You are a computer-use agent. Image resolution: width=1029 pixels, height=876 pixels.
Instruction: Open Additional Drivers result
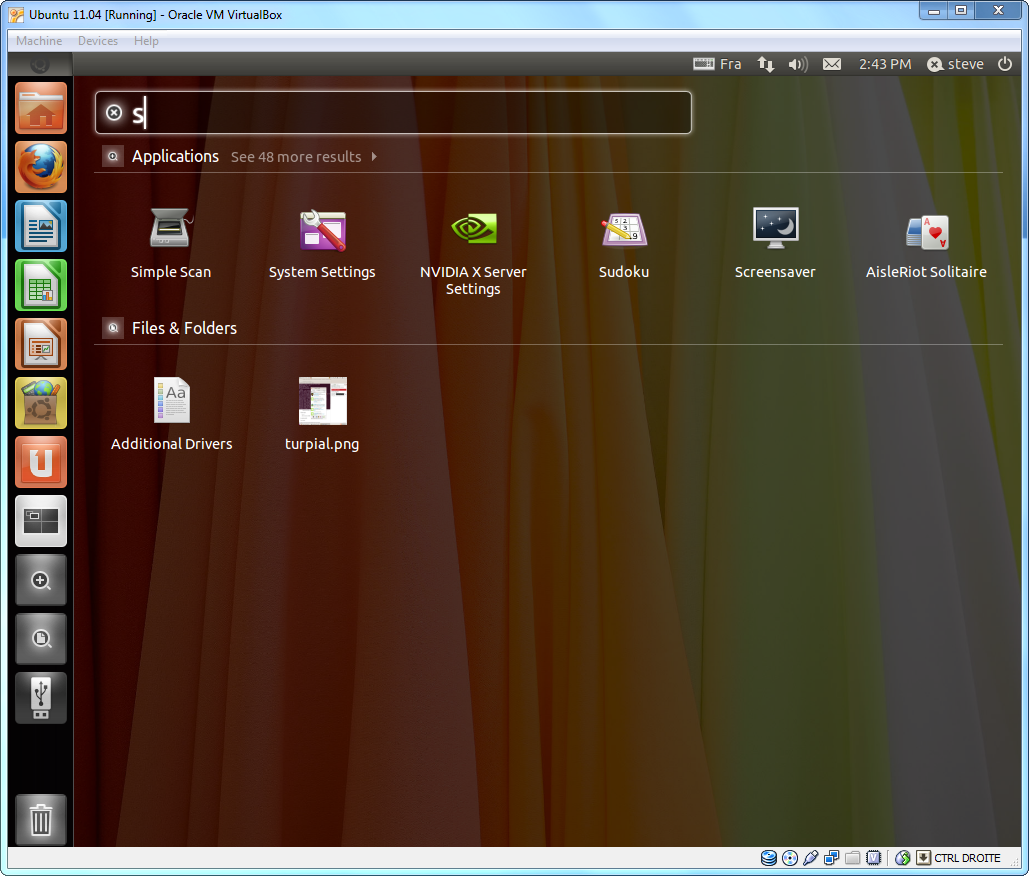point(171,415)
